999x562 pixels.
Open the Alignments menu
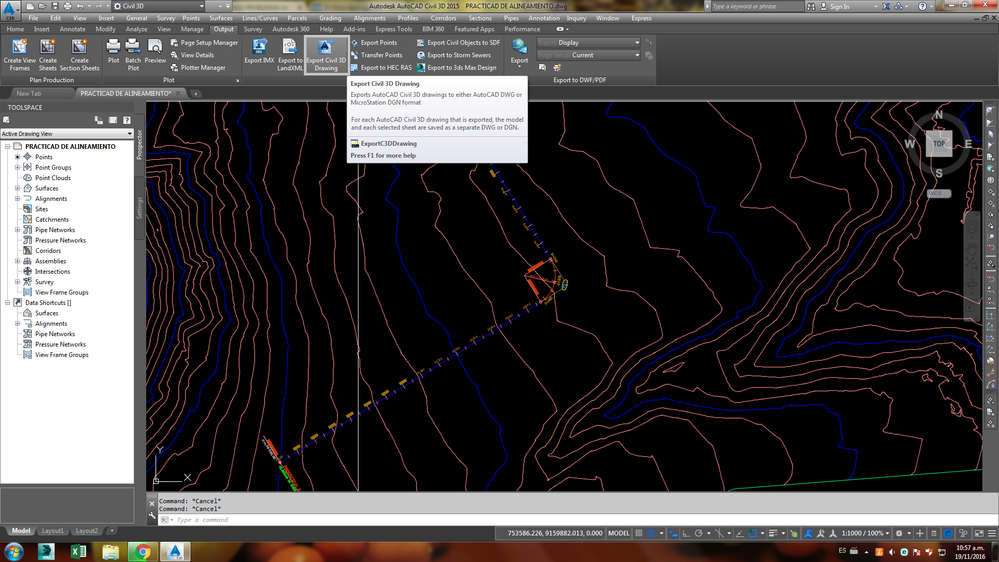[x=369, y=18]
